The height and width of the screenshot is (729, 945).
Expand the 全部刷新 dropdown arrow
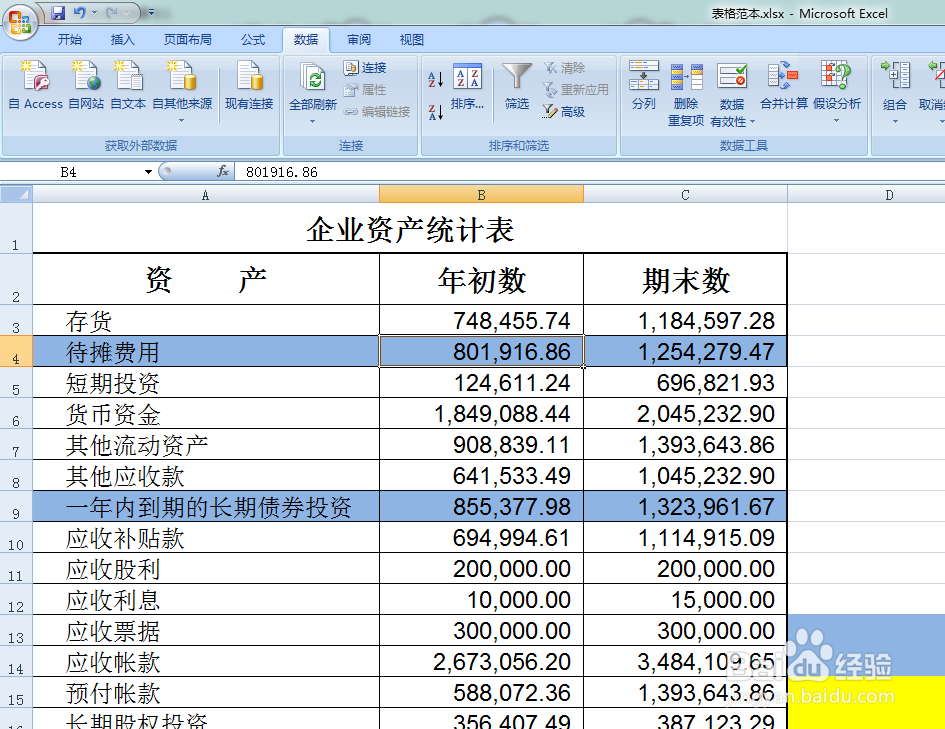312,121
